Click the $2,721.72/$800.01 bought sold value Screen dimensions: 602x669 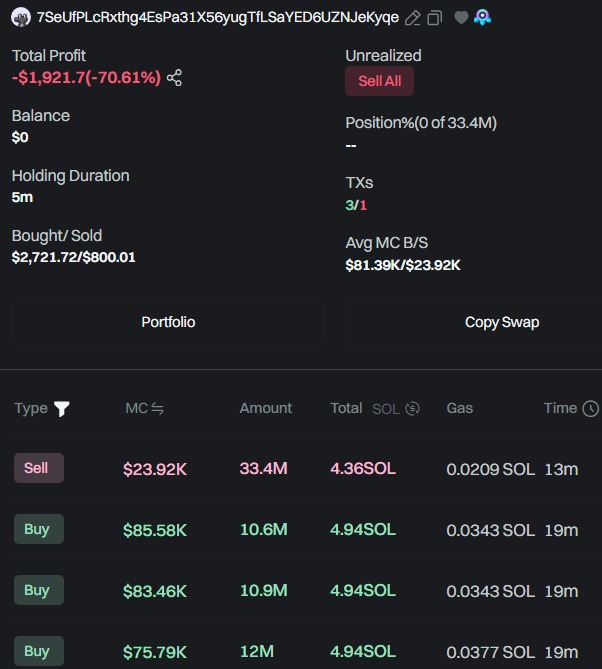point(73,257)
